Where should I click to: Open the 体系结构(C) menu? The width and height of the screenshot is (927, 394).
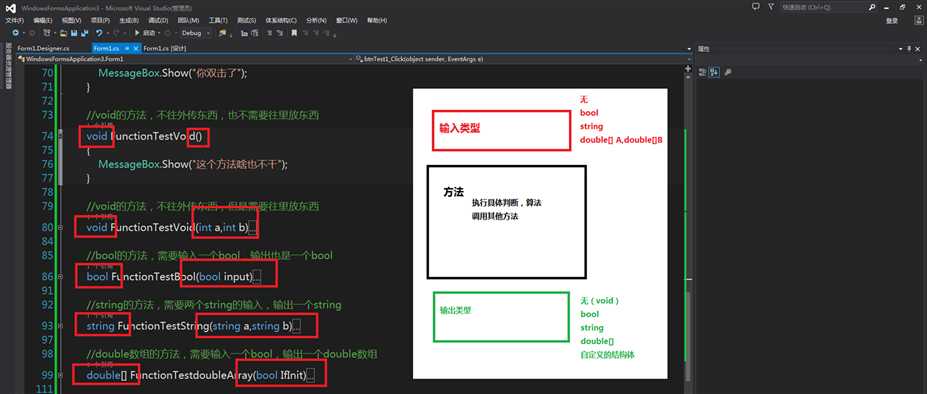[281, 20]
